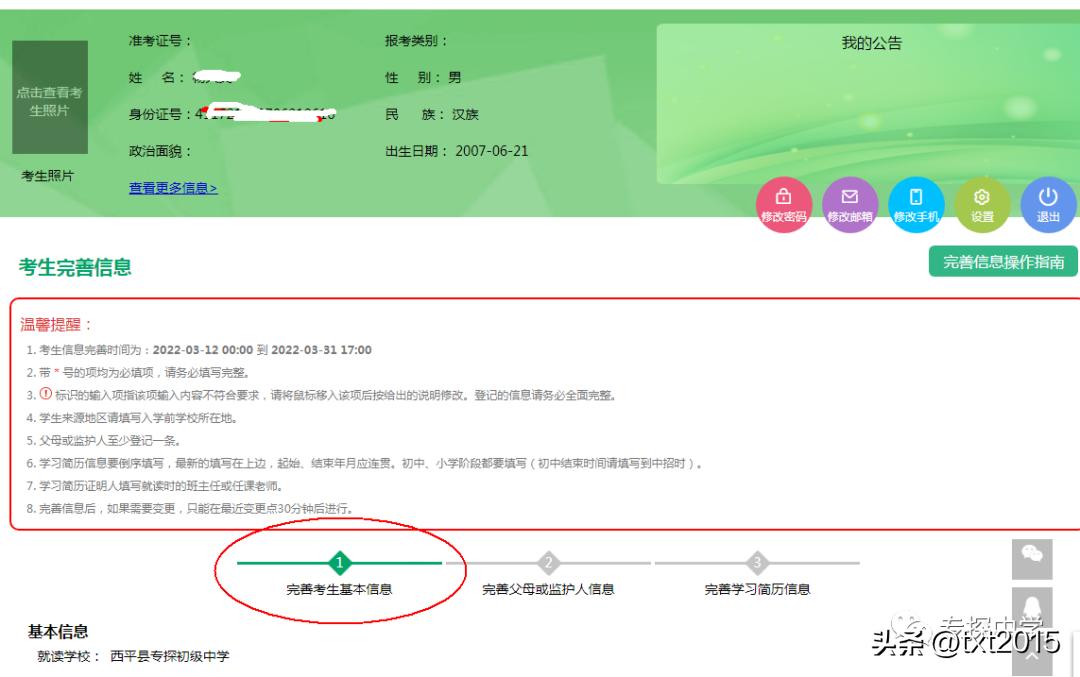Click the 完善考生基本信息 label

point(339,590)
